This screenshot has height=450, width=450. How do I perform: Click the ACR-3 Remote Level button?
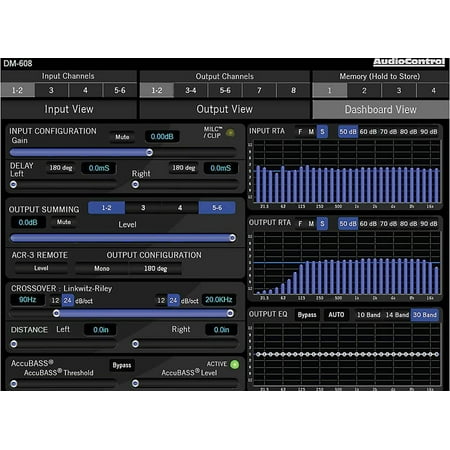click(x=41, y=268)
